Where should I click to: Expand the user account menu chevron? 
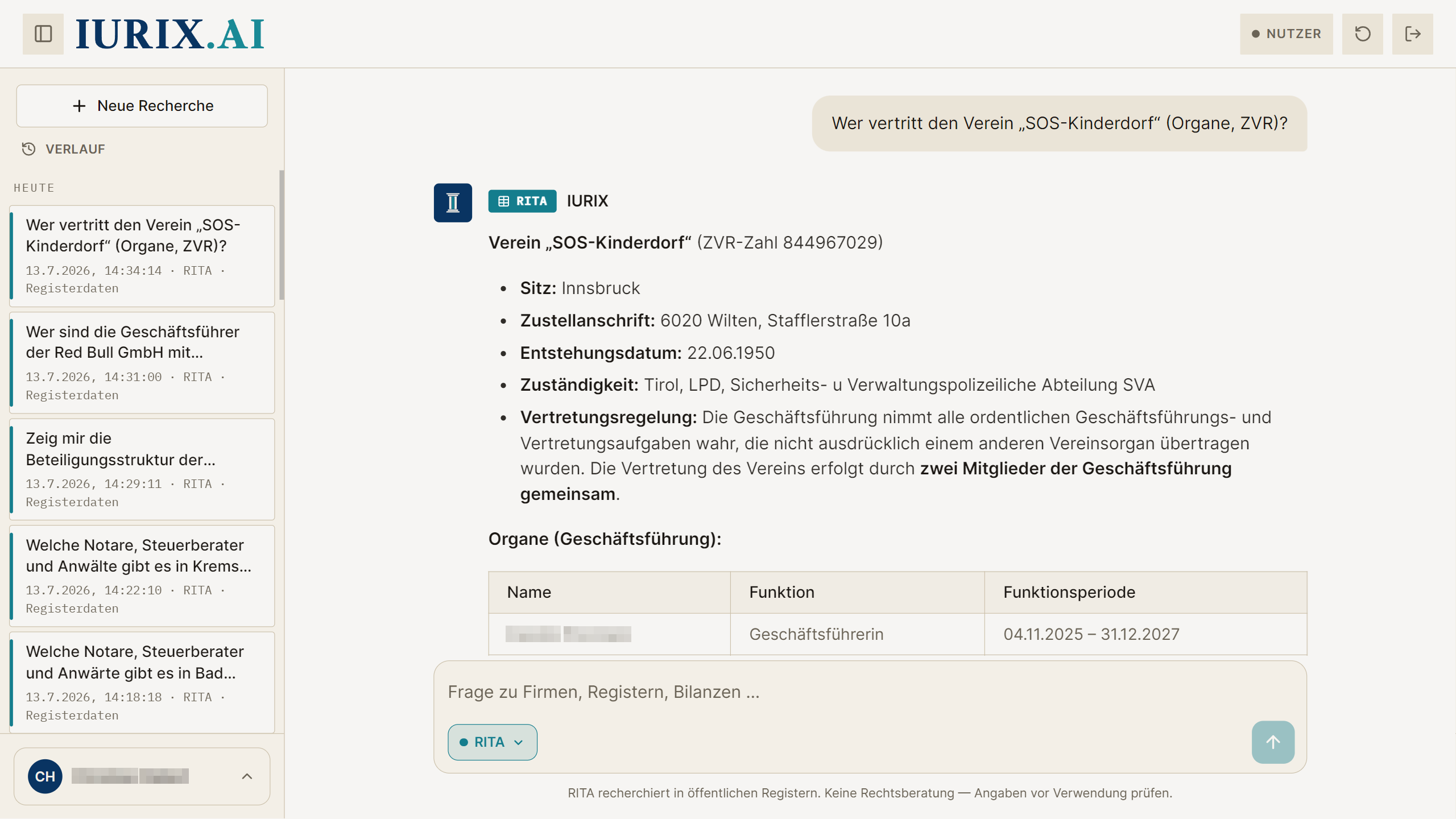pyautogui.click(x=247, y=776)
